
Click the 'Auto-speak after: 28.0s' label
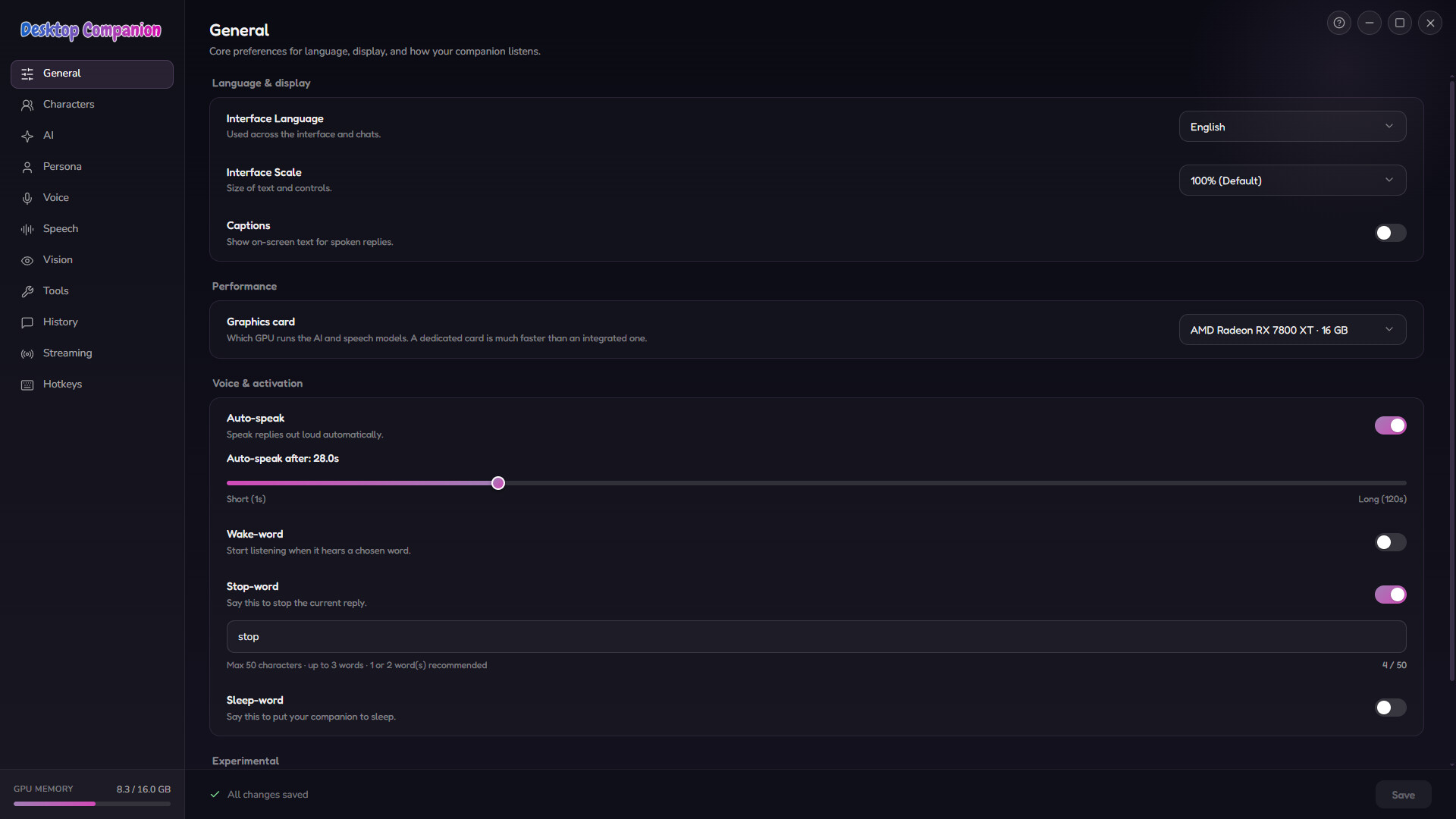coord(283,459)
